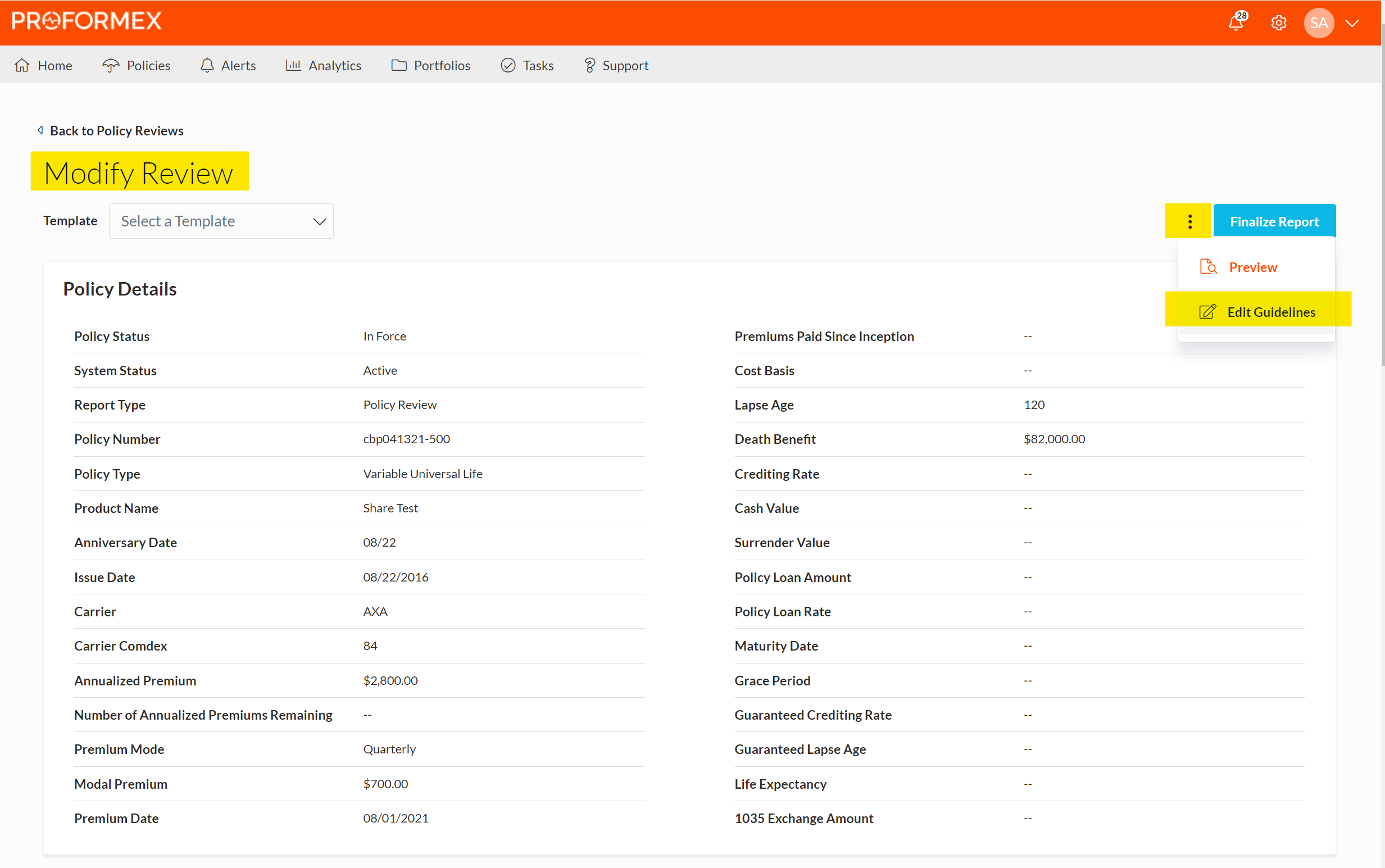The height and width of the screenshot is (868, 1385).
Task: Click the pencil icon beside Edit Guidelines
Action: [x=1207, y=311]
